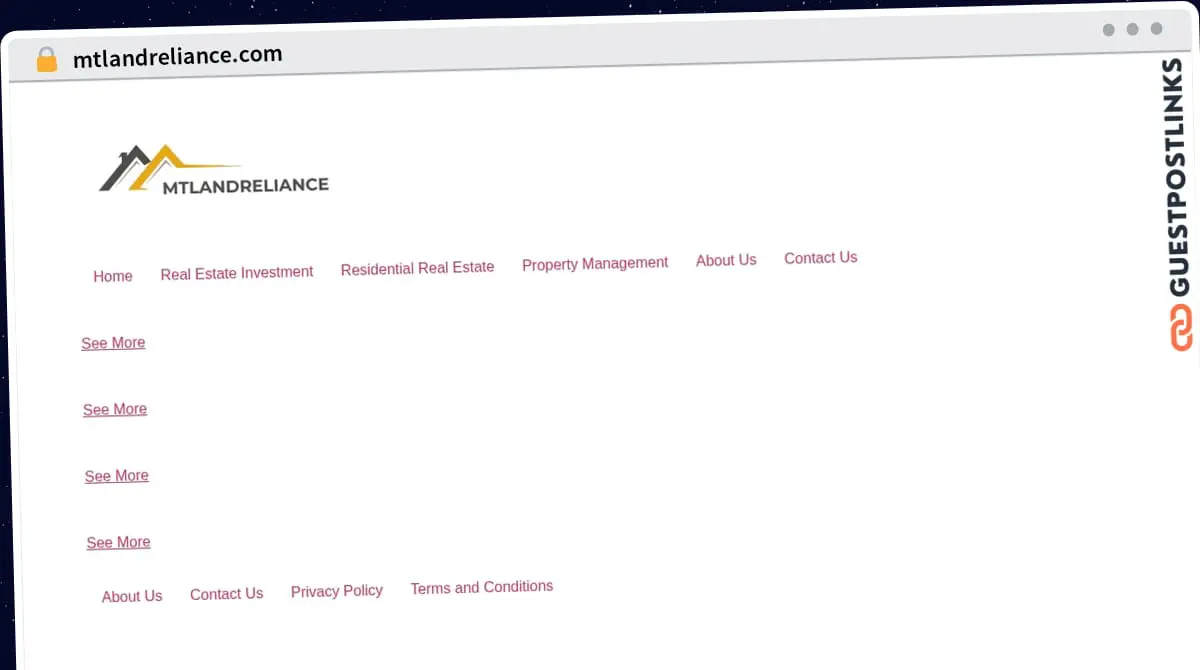Click the padlock security icon
This screenshot has width=1200, height=670.
(x=46, y=59)
